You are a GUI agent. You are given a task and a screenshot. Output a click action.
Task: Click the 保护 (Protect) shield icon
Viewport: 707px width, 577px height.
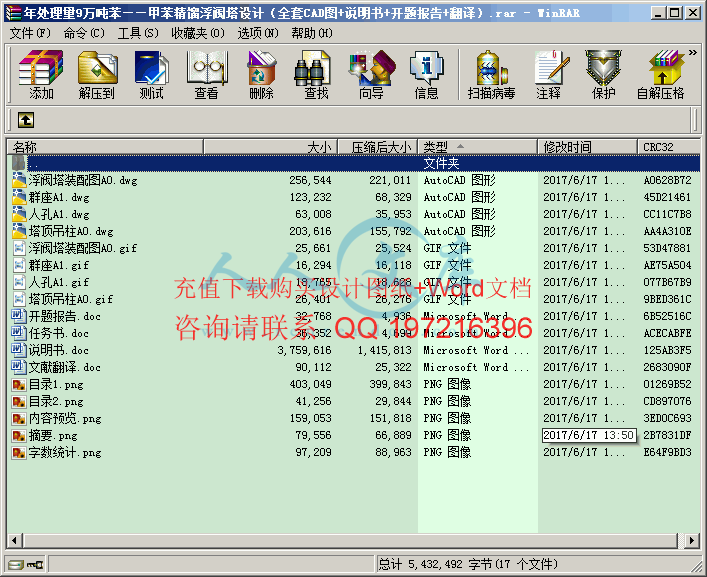point(603,75)
